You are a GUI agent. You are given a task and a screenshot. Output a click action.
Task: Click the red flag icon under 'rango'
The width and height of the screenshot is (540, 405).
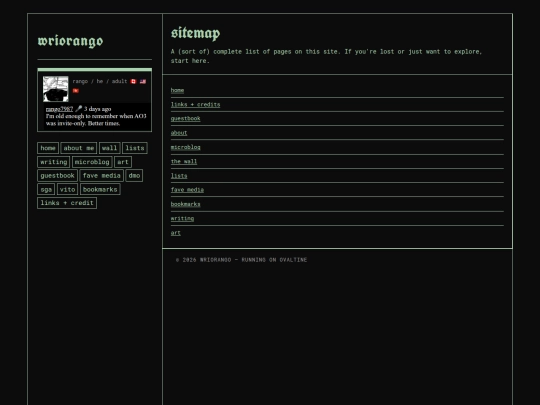click(76, 91)
